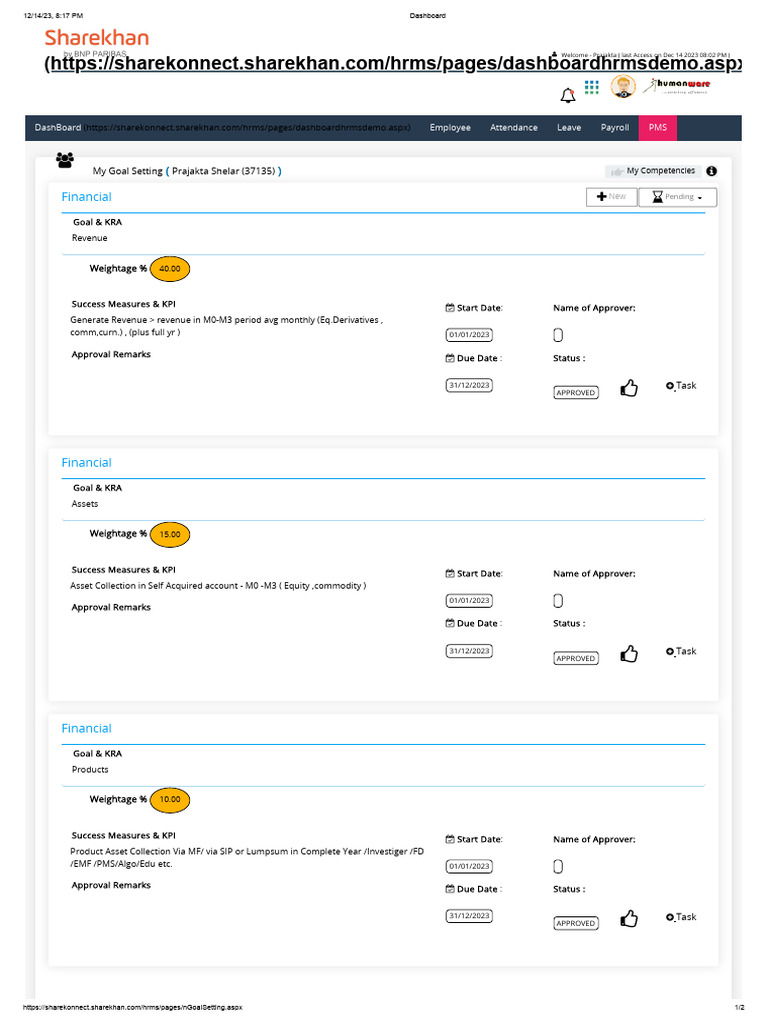The image size is (768, 1024).
Task: Open My Competencies button
Action: (653, 171)
